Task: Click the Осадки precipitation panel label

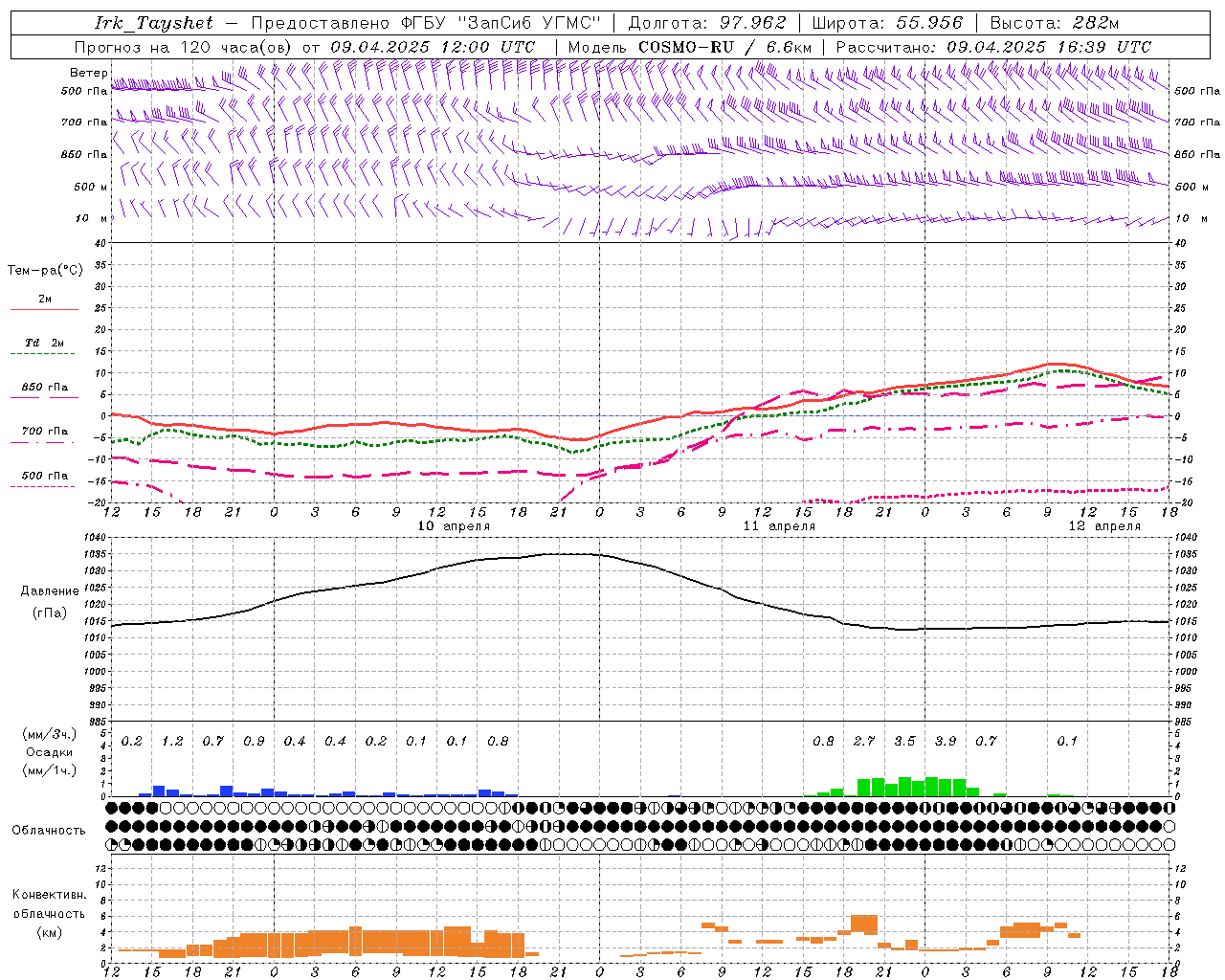Action: click(49, 752)
